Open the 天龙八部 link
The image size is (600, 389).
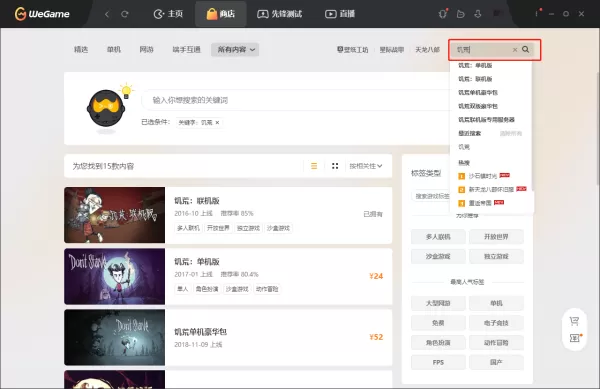427,49
